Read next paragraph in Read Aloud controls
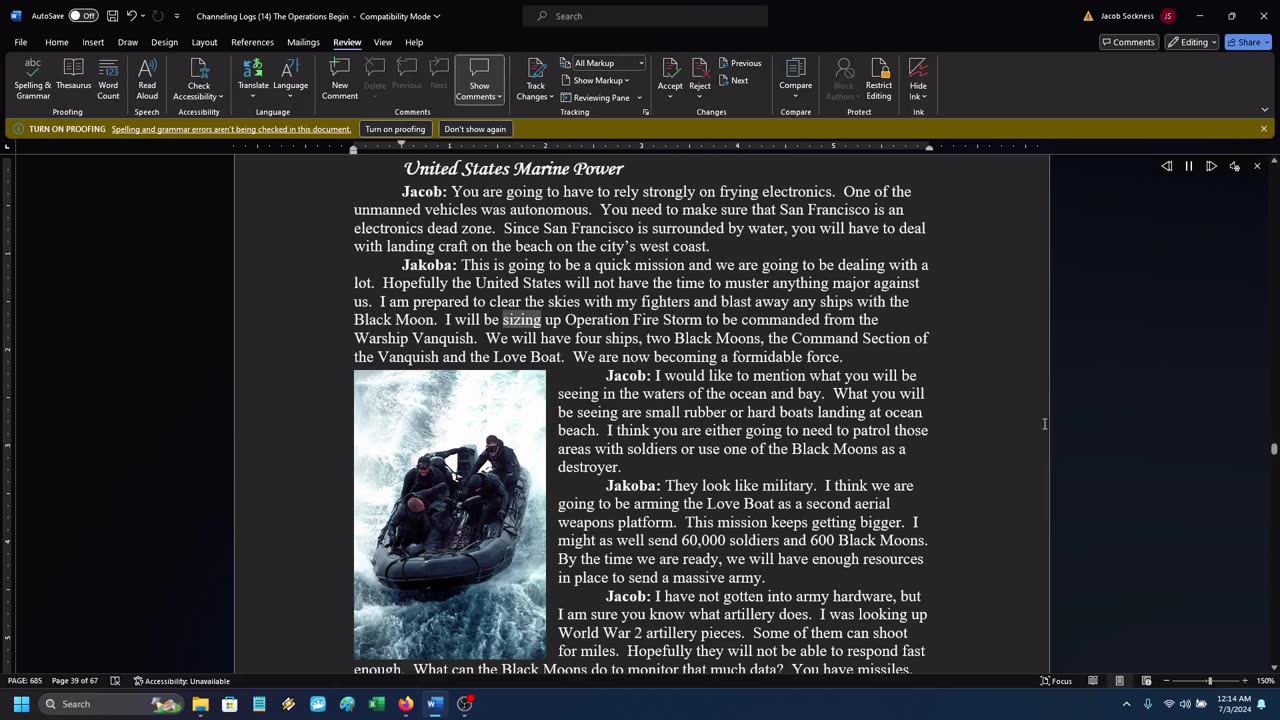Viewport: 1280px width, 720px height. click(1211, 167)
